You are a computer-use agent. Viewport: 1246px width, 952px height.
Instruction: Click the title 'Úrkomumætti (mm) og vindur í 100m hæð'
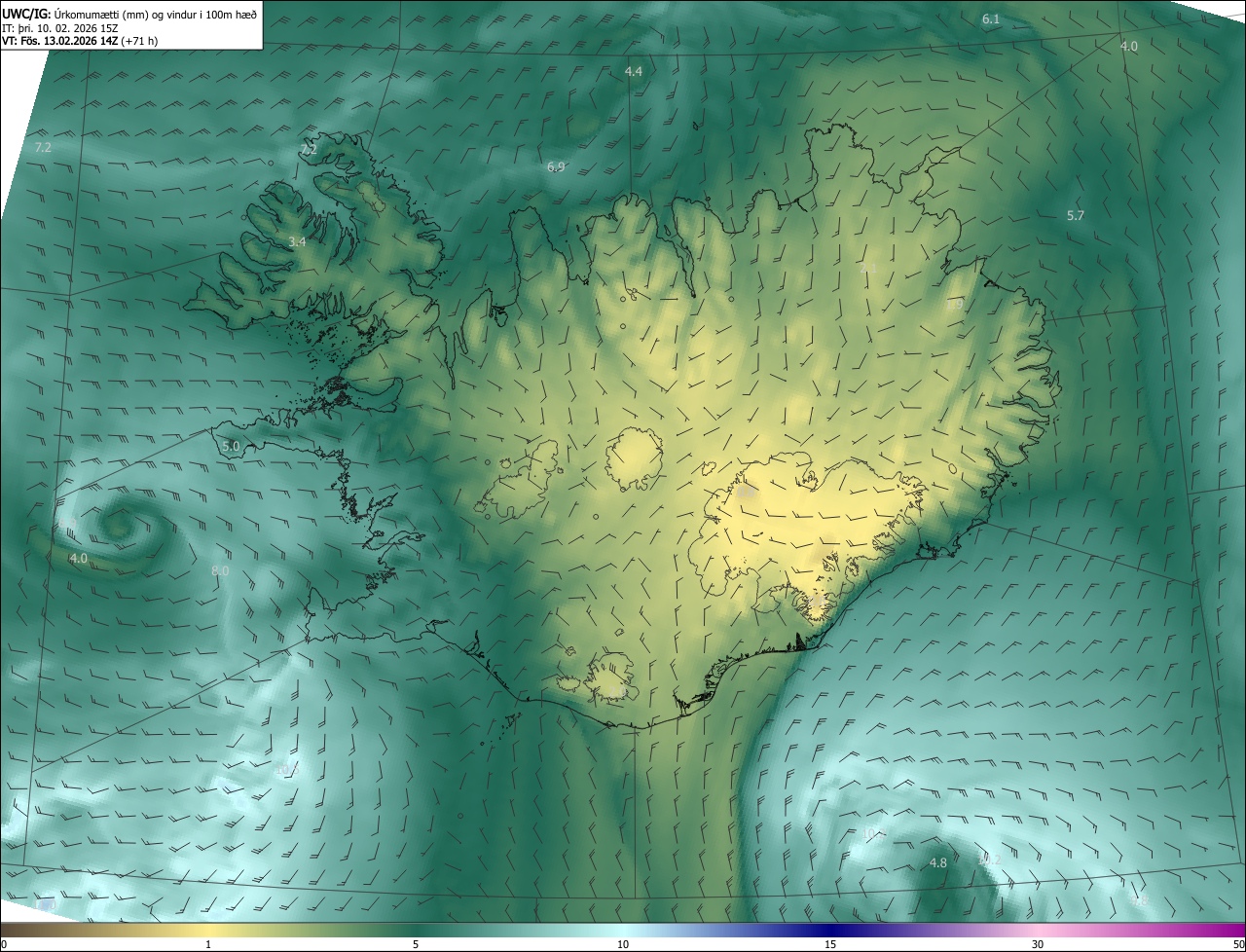(156, 14)
